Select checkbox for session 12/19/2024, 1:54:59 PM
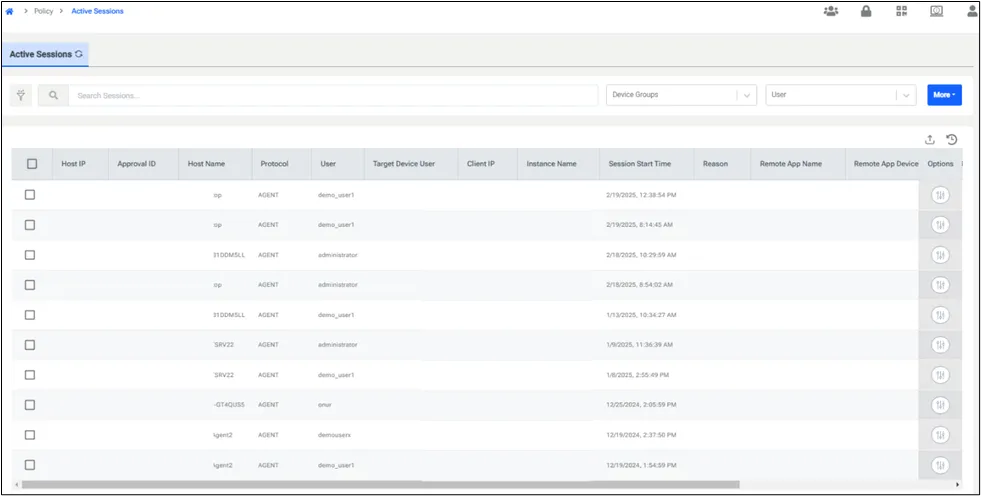981x496 pixels. (29, 465)
